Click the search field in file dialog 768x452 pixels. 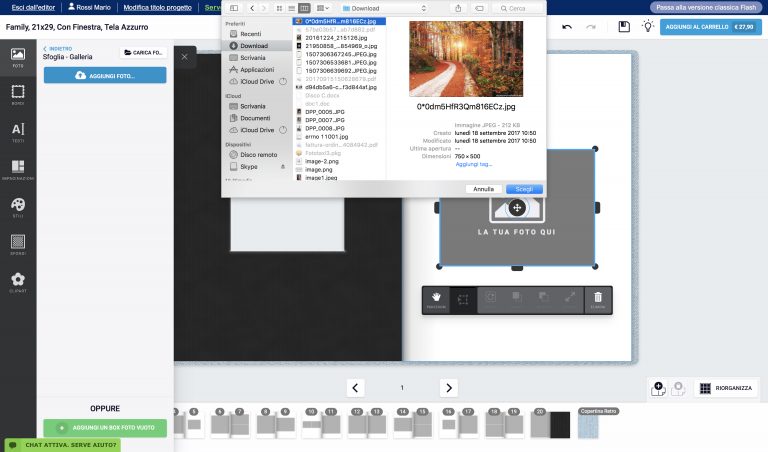518,8
